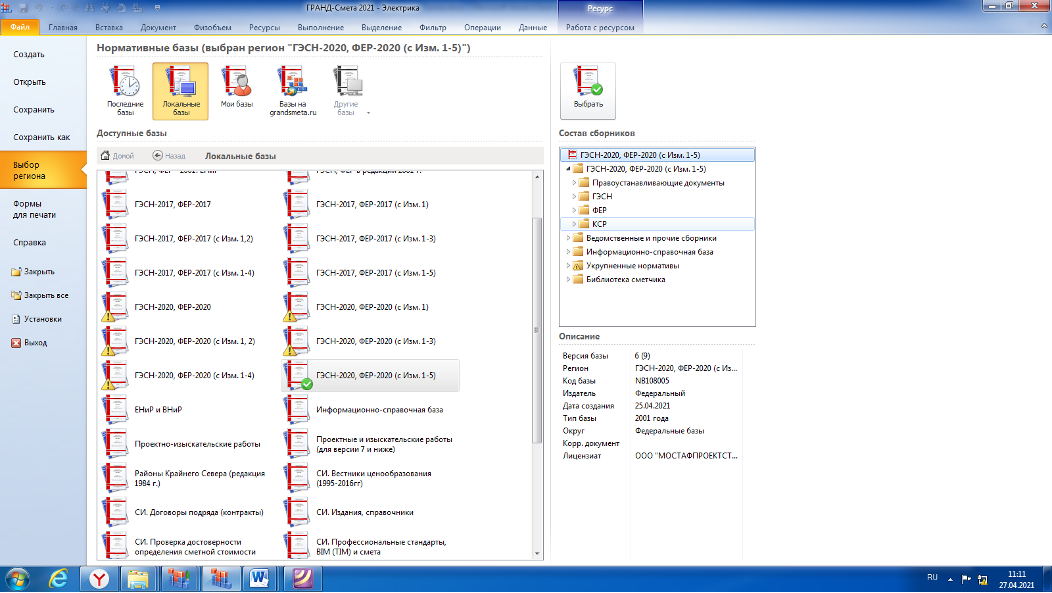Pick ГЭСН-2017, ФЕР-2017 (с Изм. 1-5)
Screen dimensions: 1052x593
372,272
